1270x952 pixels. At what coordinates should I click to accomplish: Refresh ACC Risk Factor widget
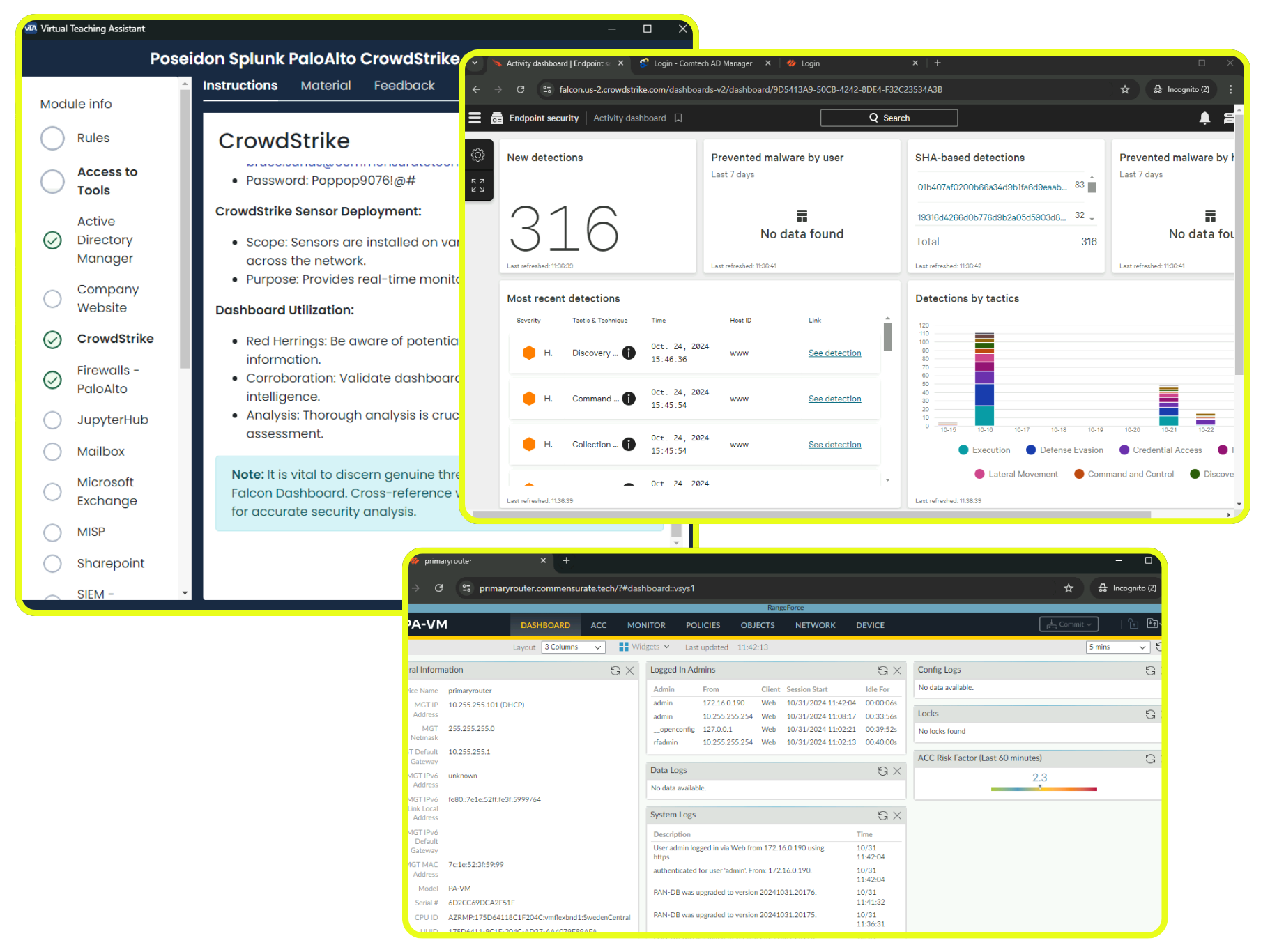tap(1150, 759)
